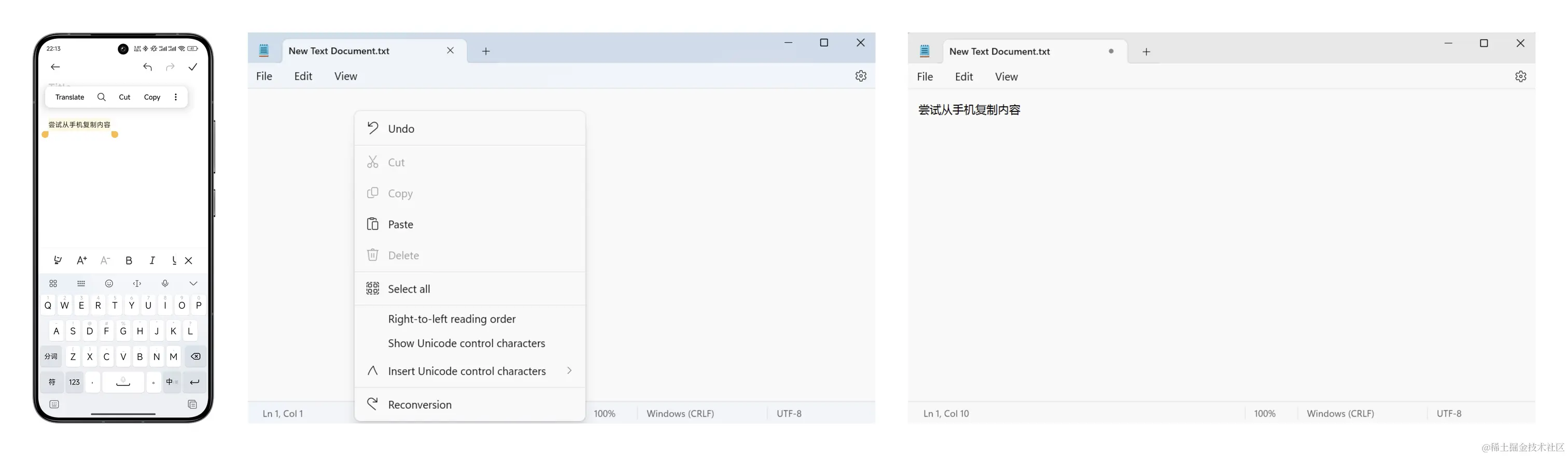
Task: Tap the selected text 尝试从手机复制内容 on phone
Action: [80, 125]
